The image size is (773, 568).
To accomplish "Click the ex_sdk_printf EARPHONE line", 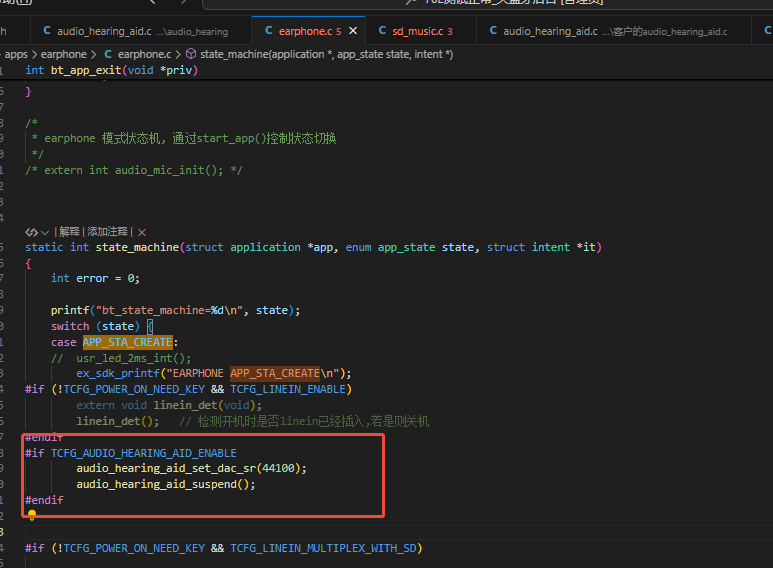I will click(x=213, y=373).
